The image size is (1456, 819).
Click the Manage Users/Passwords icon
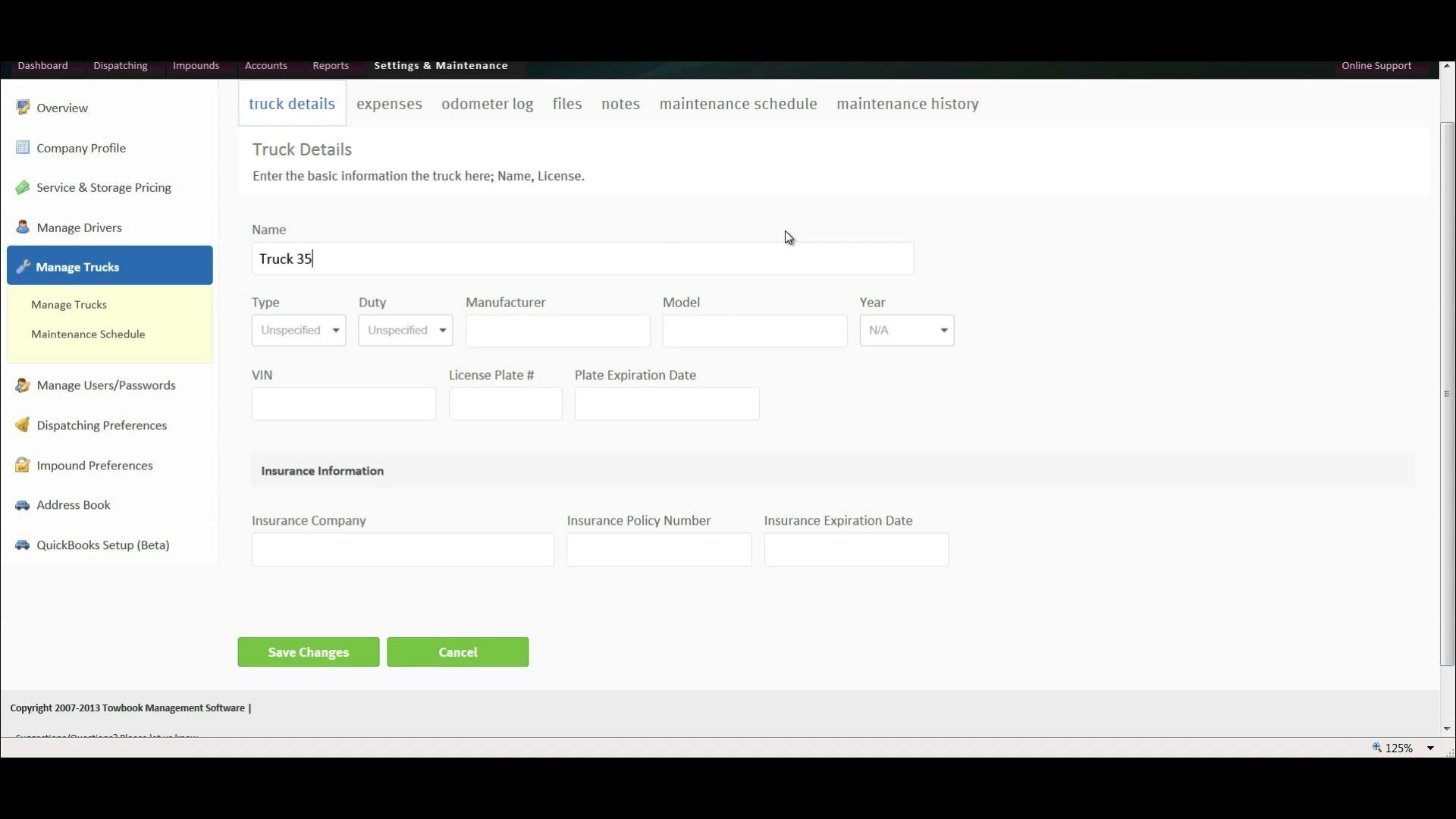(x=23, y=385)
